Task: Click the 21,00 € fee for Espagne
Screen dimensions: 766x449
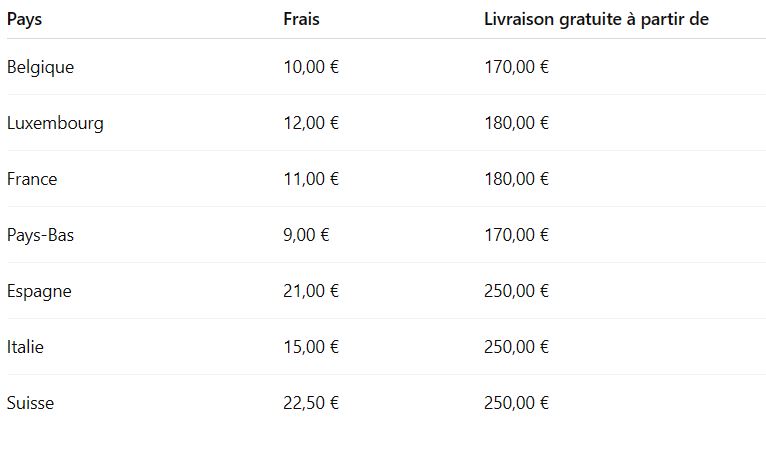Action: pos(311,291)
